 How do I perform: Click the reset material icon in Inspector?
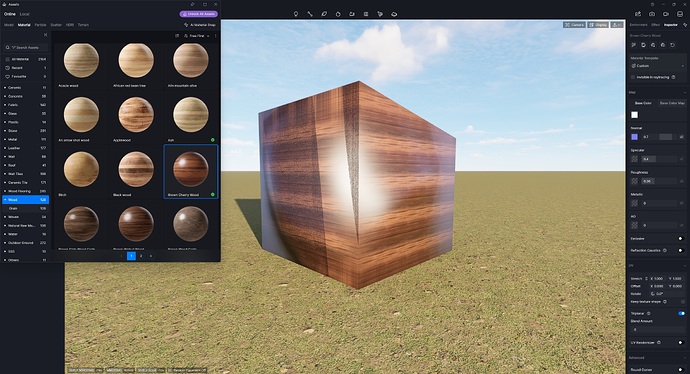pos(672,45)
